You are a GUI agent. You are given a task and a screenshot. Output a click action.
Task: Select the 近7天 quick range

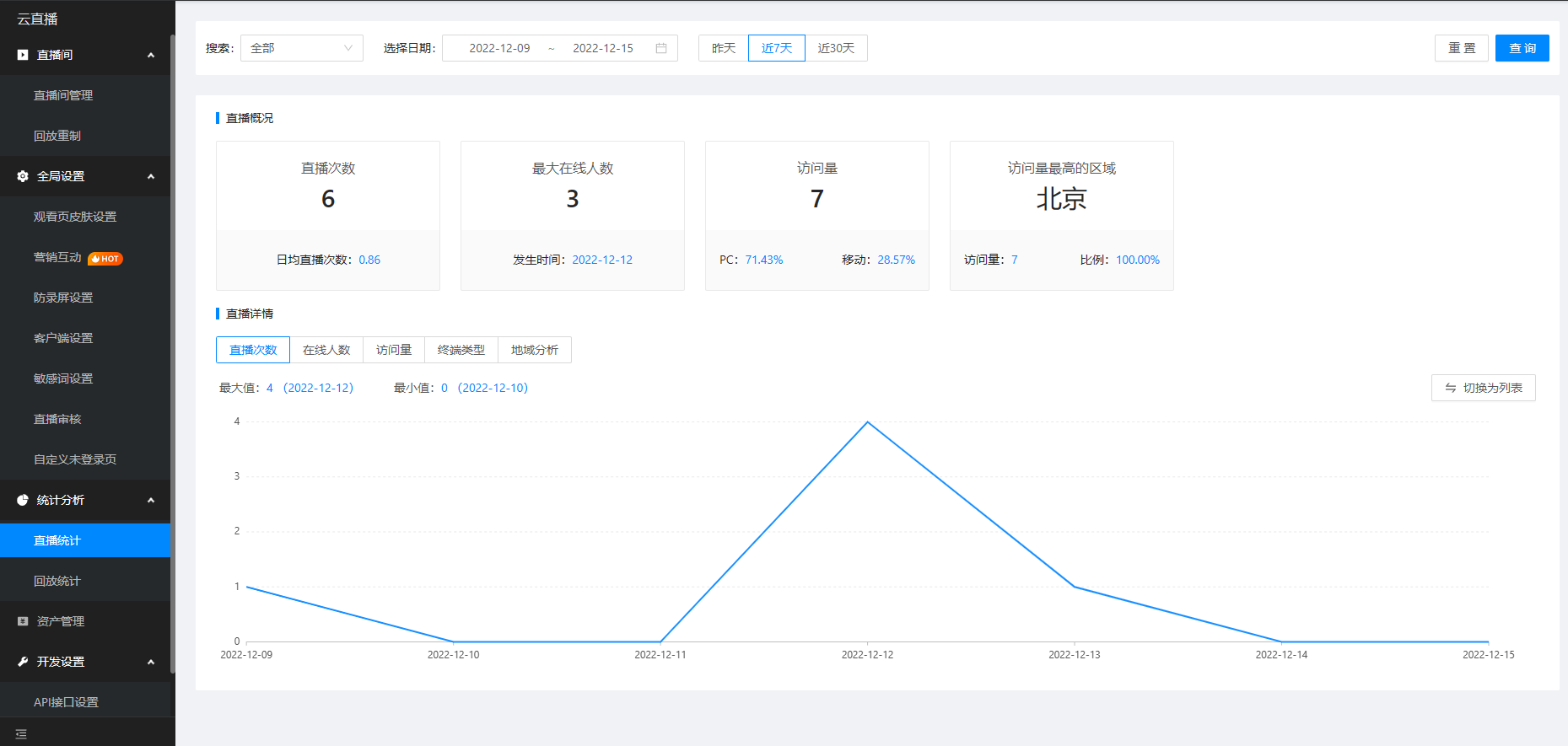[777, 48]
